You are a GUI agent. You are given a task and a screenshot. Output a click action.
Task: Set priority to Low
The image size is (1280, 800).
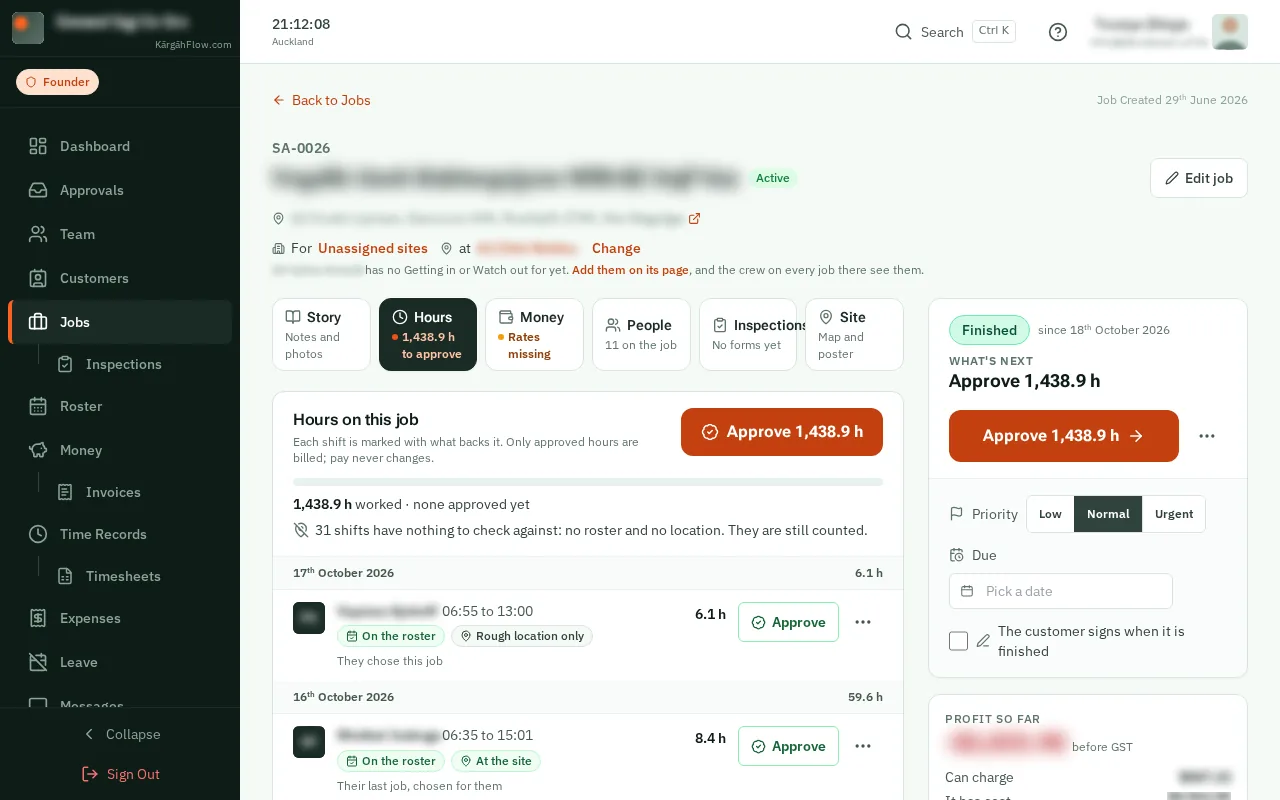point(1050,514)
